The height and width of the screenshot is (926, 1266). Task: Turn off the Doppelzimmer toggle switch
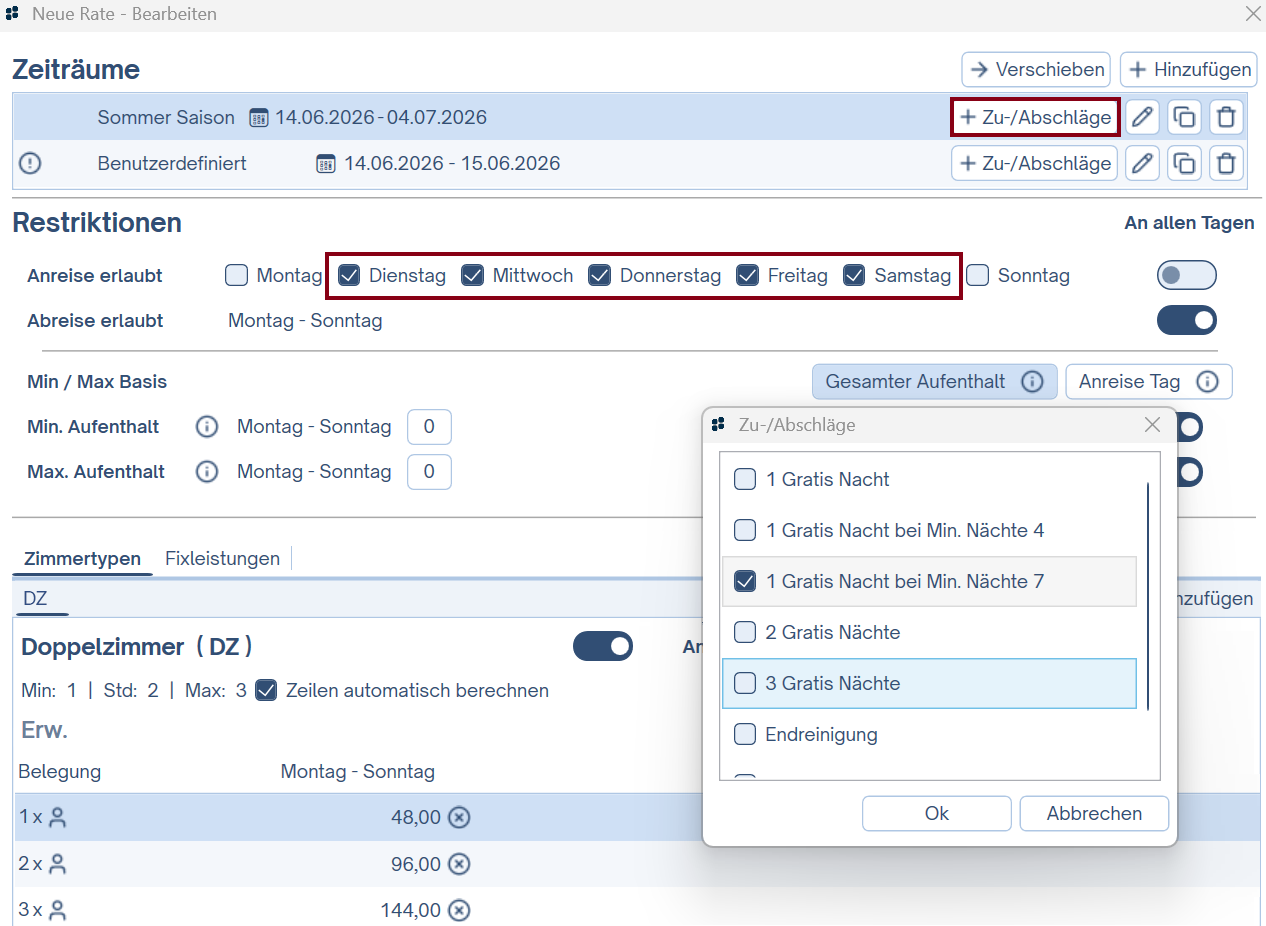(602, 647)
